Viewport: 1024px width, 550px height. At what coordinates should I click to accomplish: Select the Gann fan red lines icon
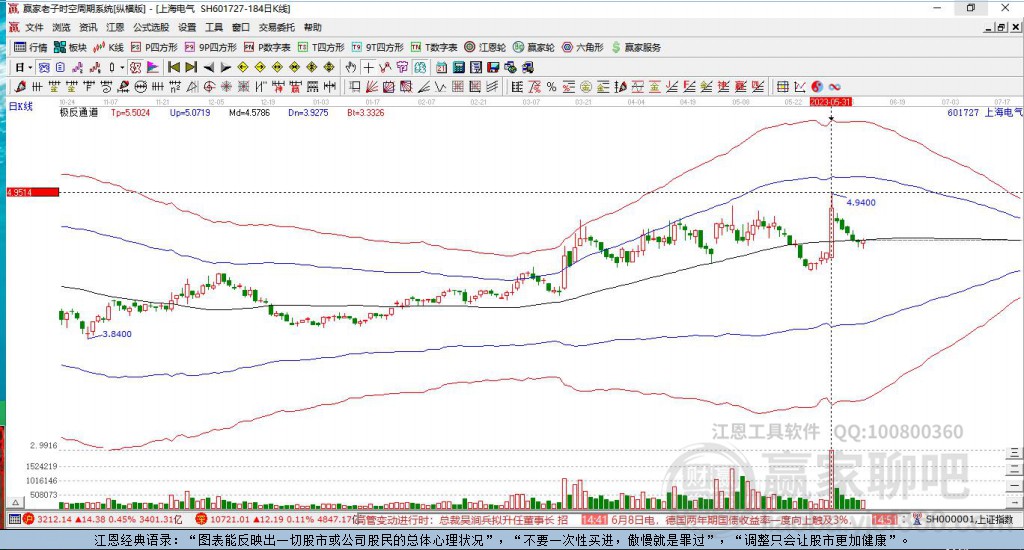coord(372,86)
